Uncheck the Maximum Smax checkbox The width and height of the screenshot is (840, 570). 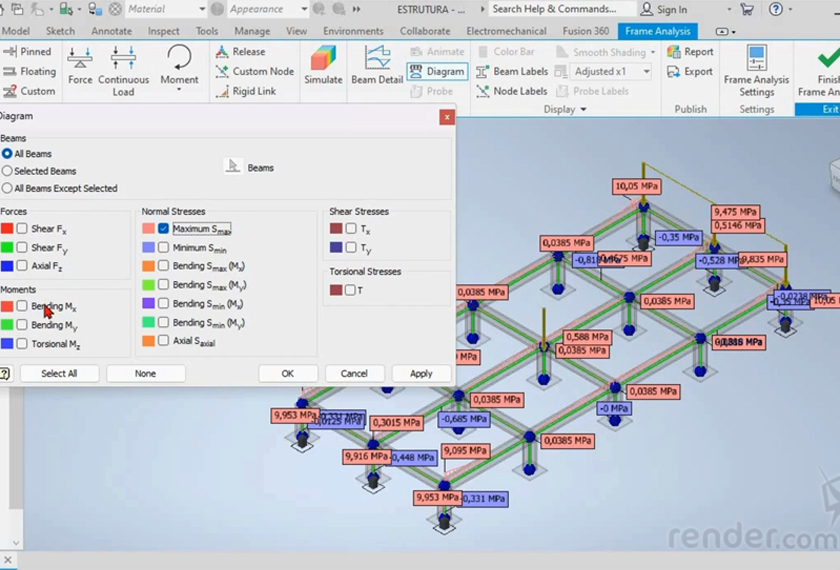164,229
